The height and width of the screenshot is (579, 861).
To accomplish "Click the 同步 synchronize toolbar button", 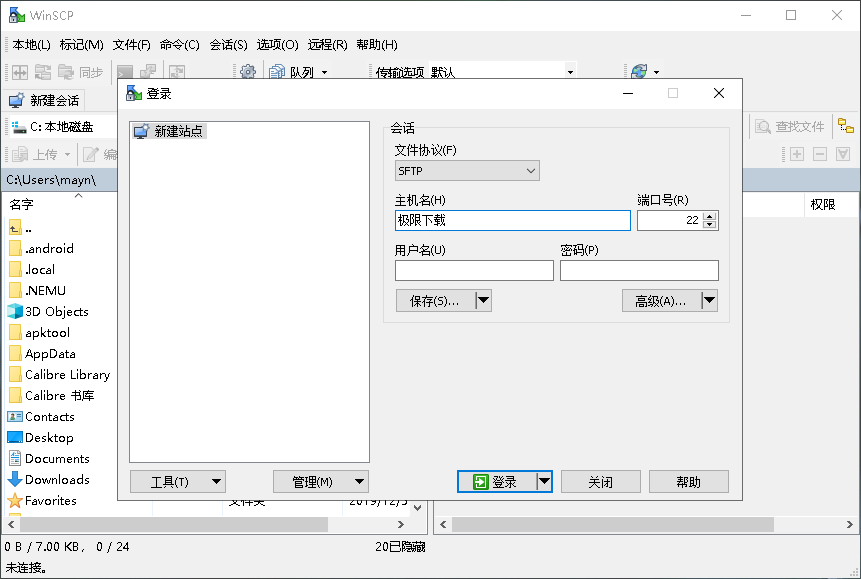I will pos(81,72).
